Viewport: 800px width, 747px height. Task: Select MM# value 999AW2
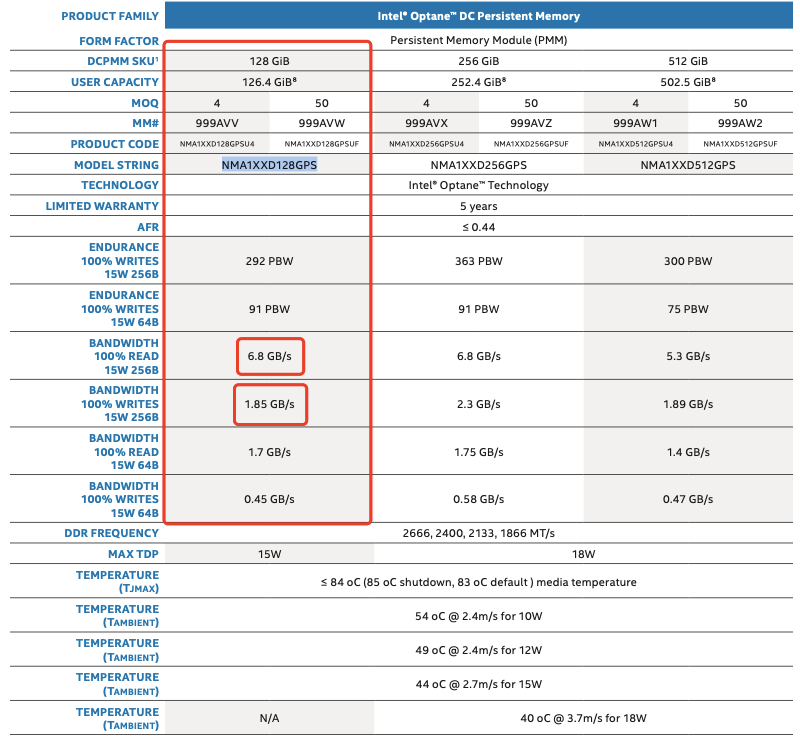[740, 123]
